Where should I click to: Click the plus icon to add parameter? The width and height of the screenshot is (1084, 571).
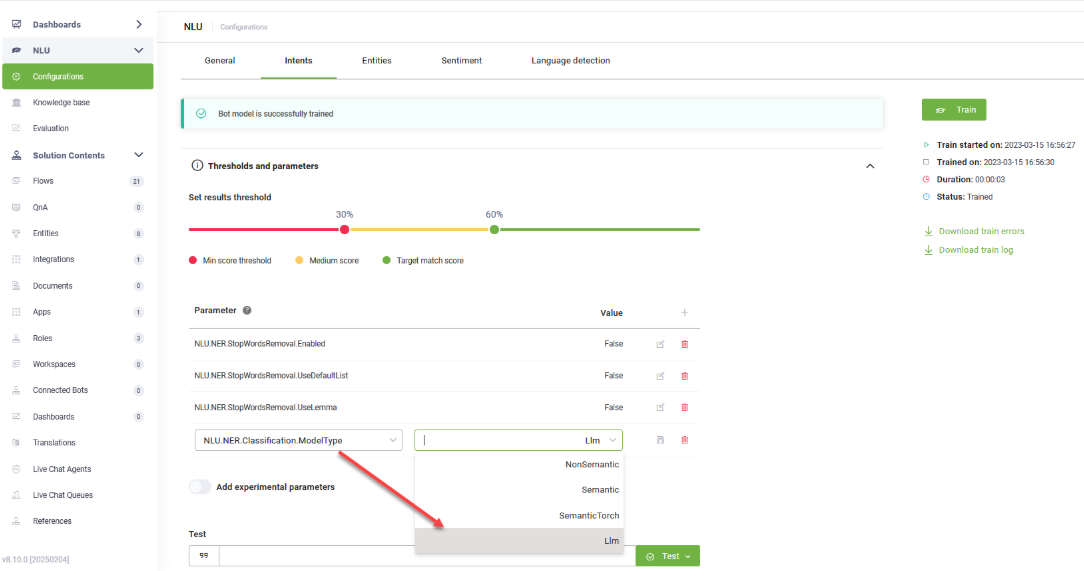tap(685, 312)
